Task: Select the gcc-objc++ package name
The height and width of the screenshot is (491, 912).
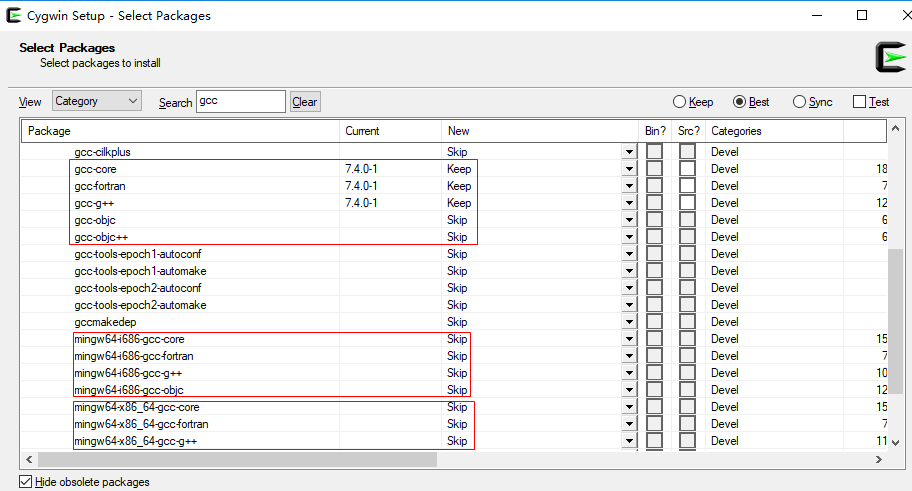Action: pos(101,237)
